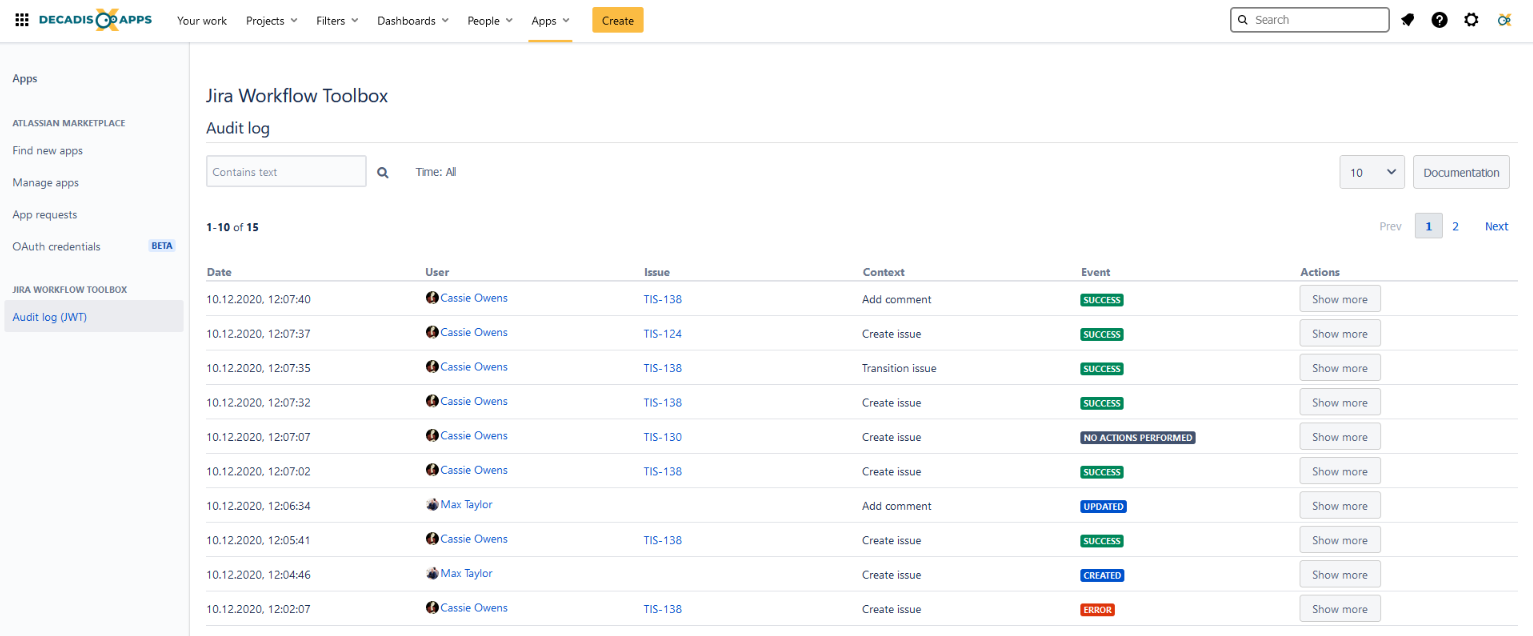This screenshot has height=636, width=1533.
Task: Click Show more for 12:07:02 row
Action: click(x=1340, y=471)
